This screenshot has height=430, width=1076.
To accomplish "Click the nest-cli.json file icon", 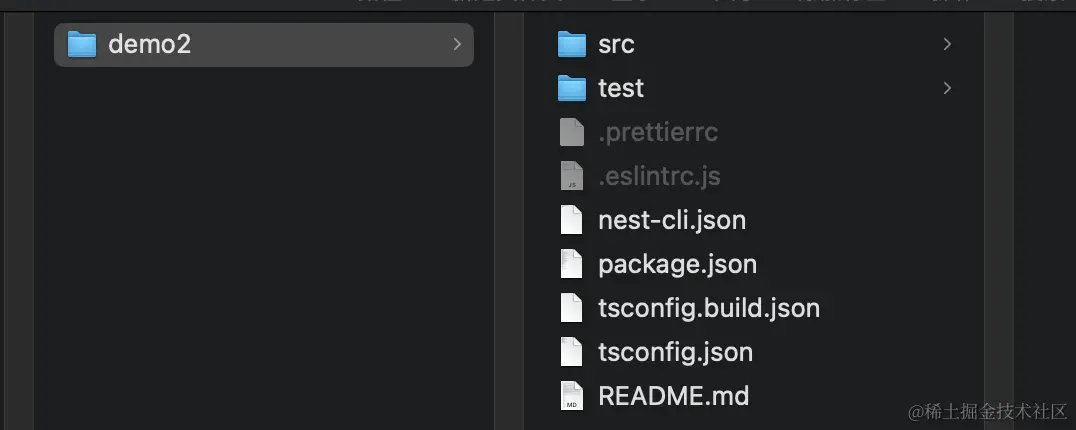I will (x=572, y=220).
